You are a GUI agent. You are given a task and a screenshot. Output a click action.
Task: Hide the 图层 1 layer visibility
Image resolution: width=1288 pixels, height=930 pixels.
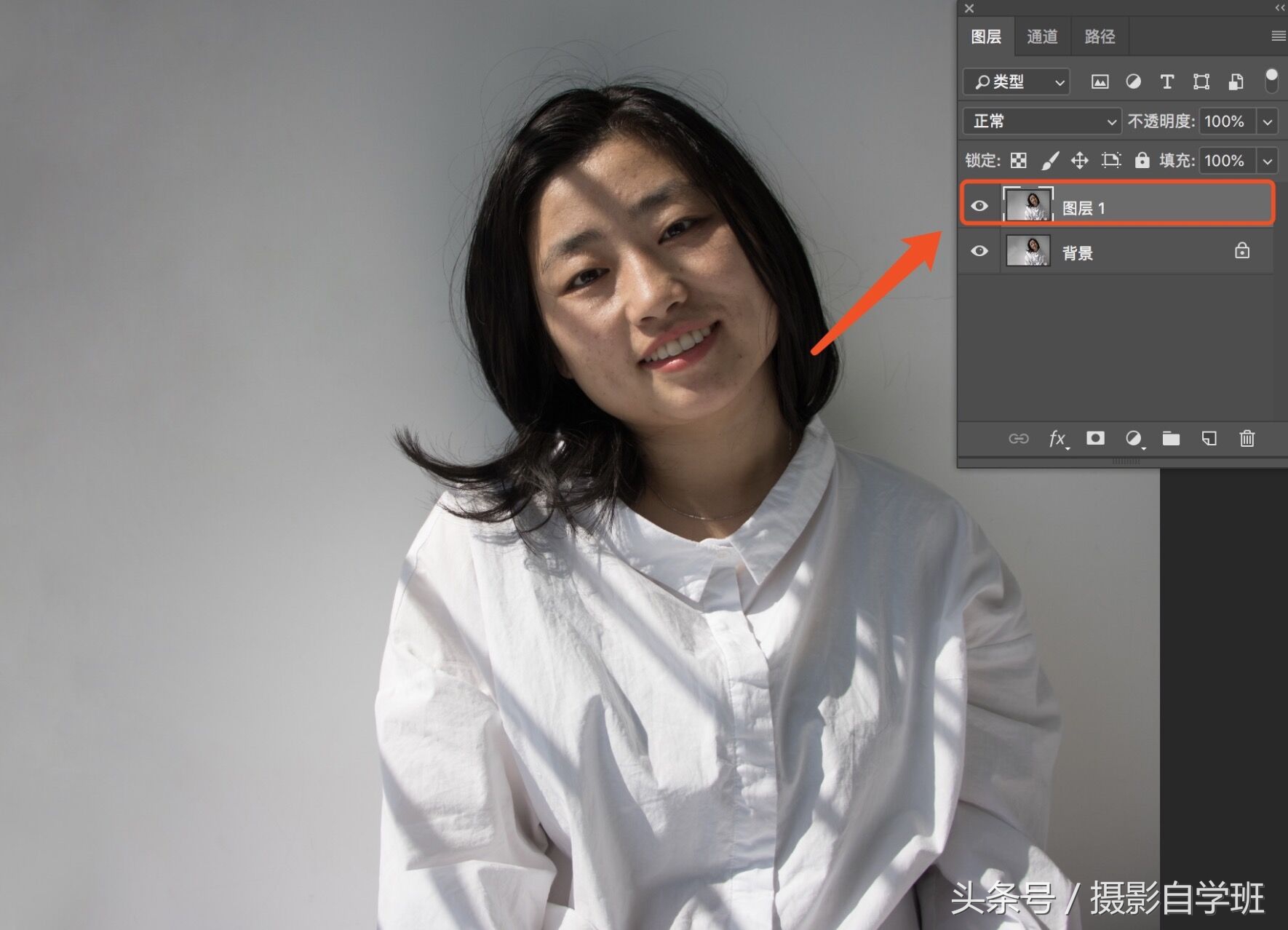[979, 206]
